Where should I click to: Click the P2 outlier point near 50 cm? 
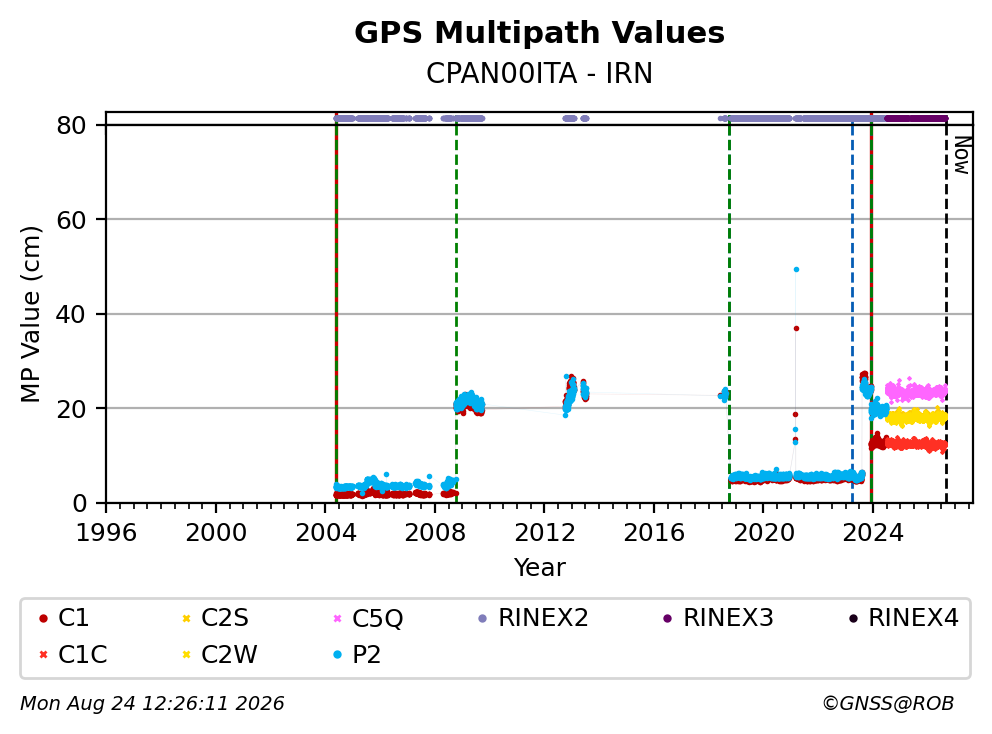pyautogui.click(x=797, y=270)
